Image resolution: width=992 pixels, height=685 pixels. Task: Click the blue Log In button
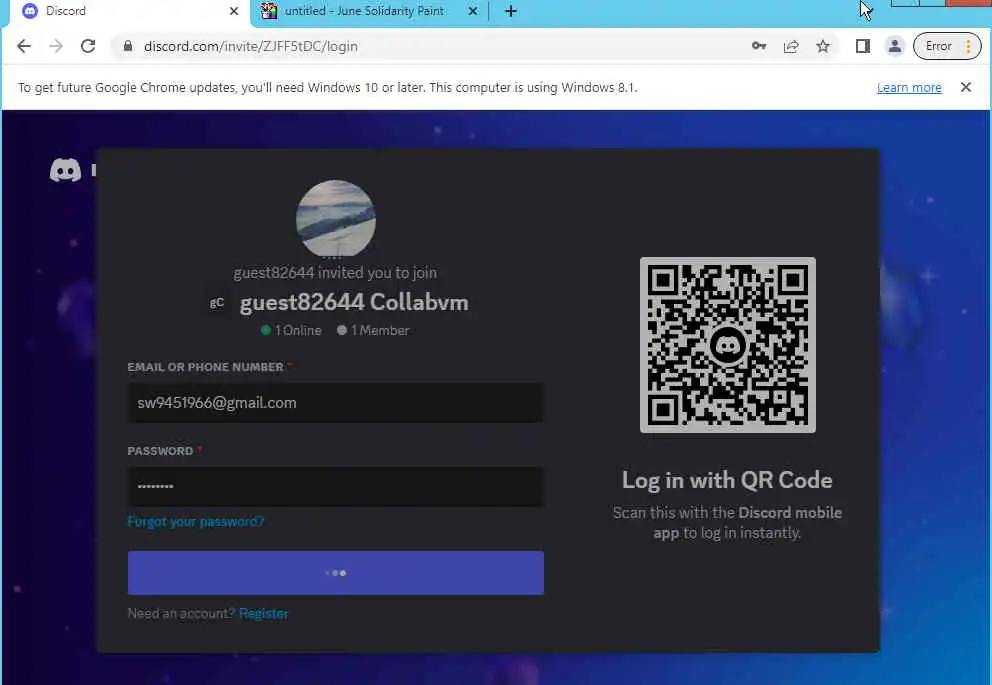click(x=335, y=572)
